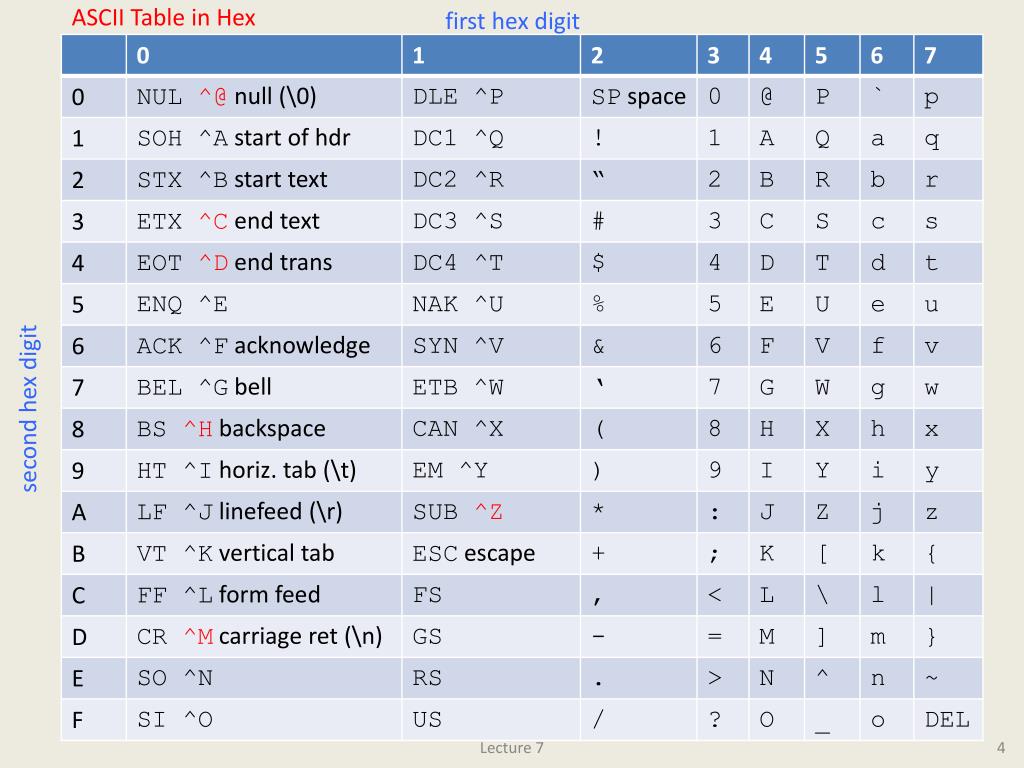This screenshot has width=1024, height=768.
Task: Click the tilde ~ cell
Action: [x=948, y=678]
